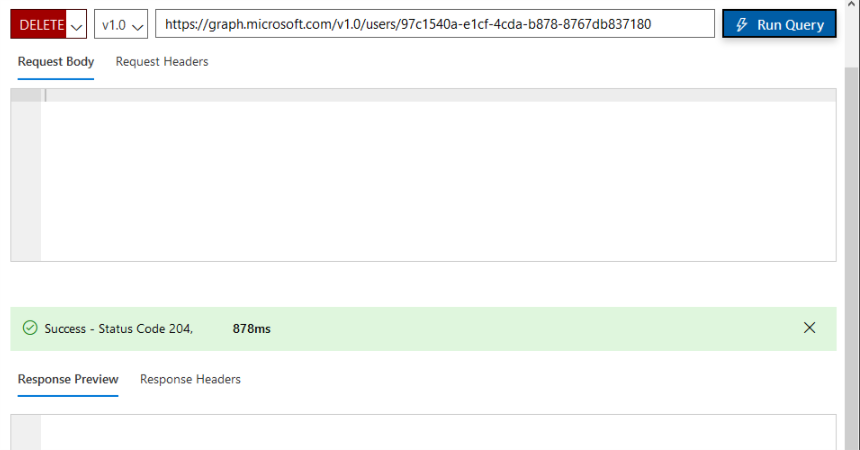Dismiss the success status message with X

(809, 328)
